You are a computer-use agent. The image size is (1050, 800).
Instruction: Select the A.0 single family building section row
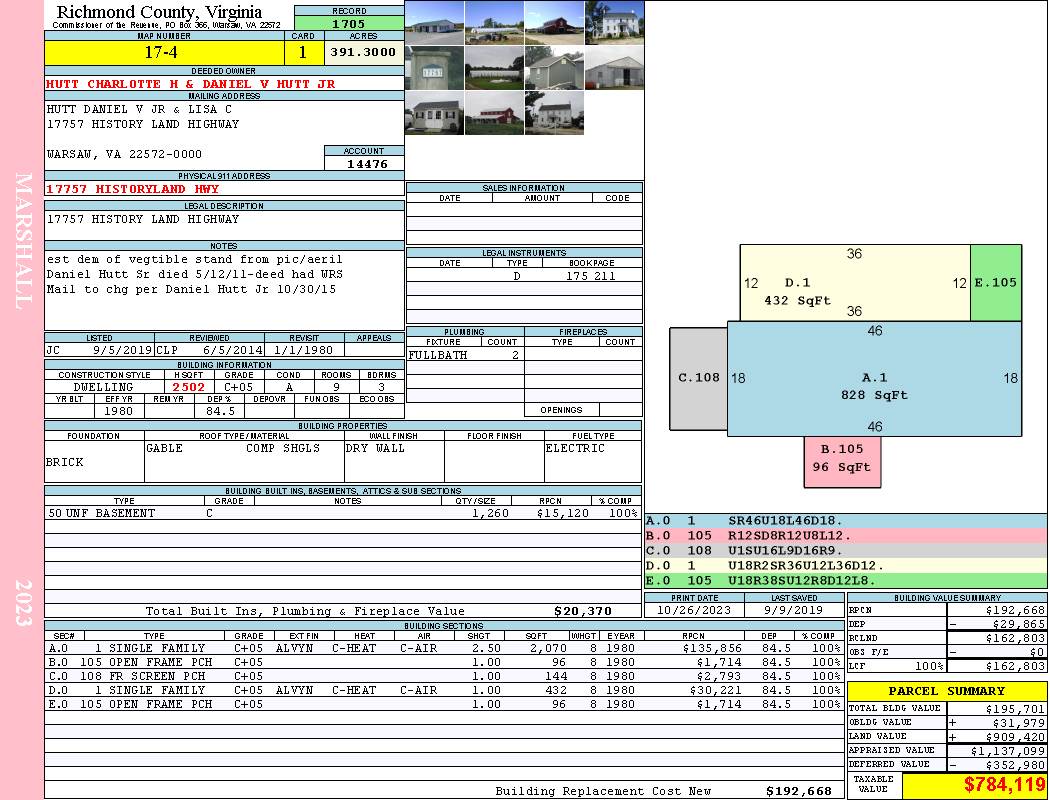[440, 648]
